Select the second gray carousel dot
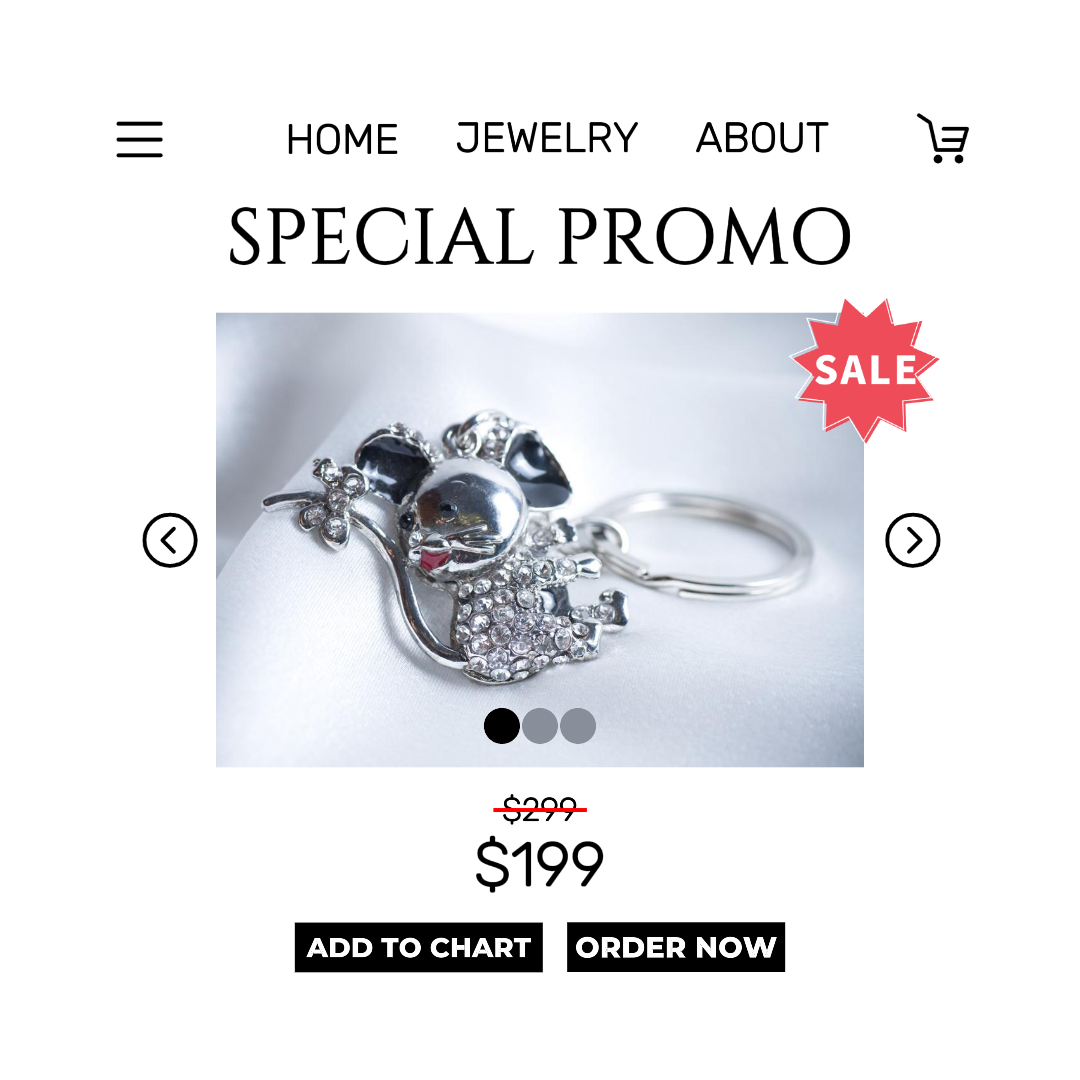This screenshot has width=1080, height=1080. click(x=540, y=726)
